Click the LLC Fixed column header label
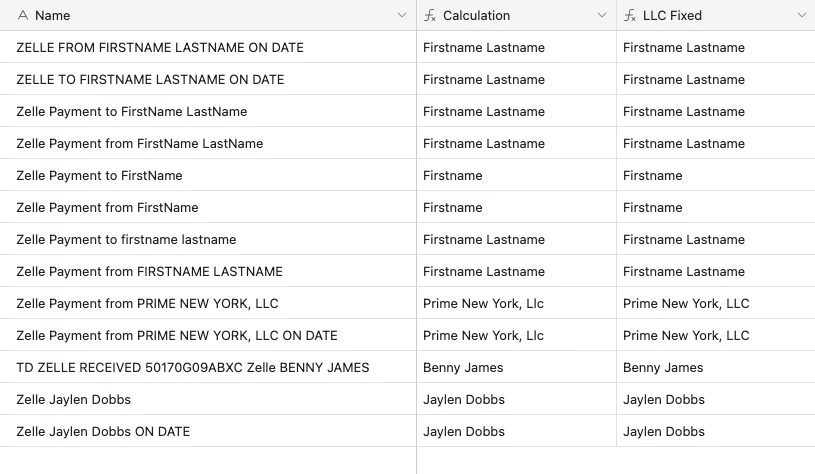Viewport: 815px width, 474px height. (x=672, y=16)
